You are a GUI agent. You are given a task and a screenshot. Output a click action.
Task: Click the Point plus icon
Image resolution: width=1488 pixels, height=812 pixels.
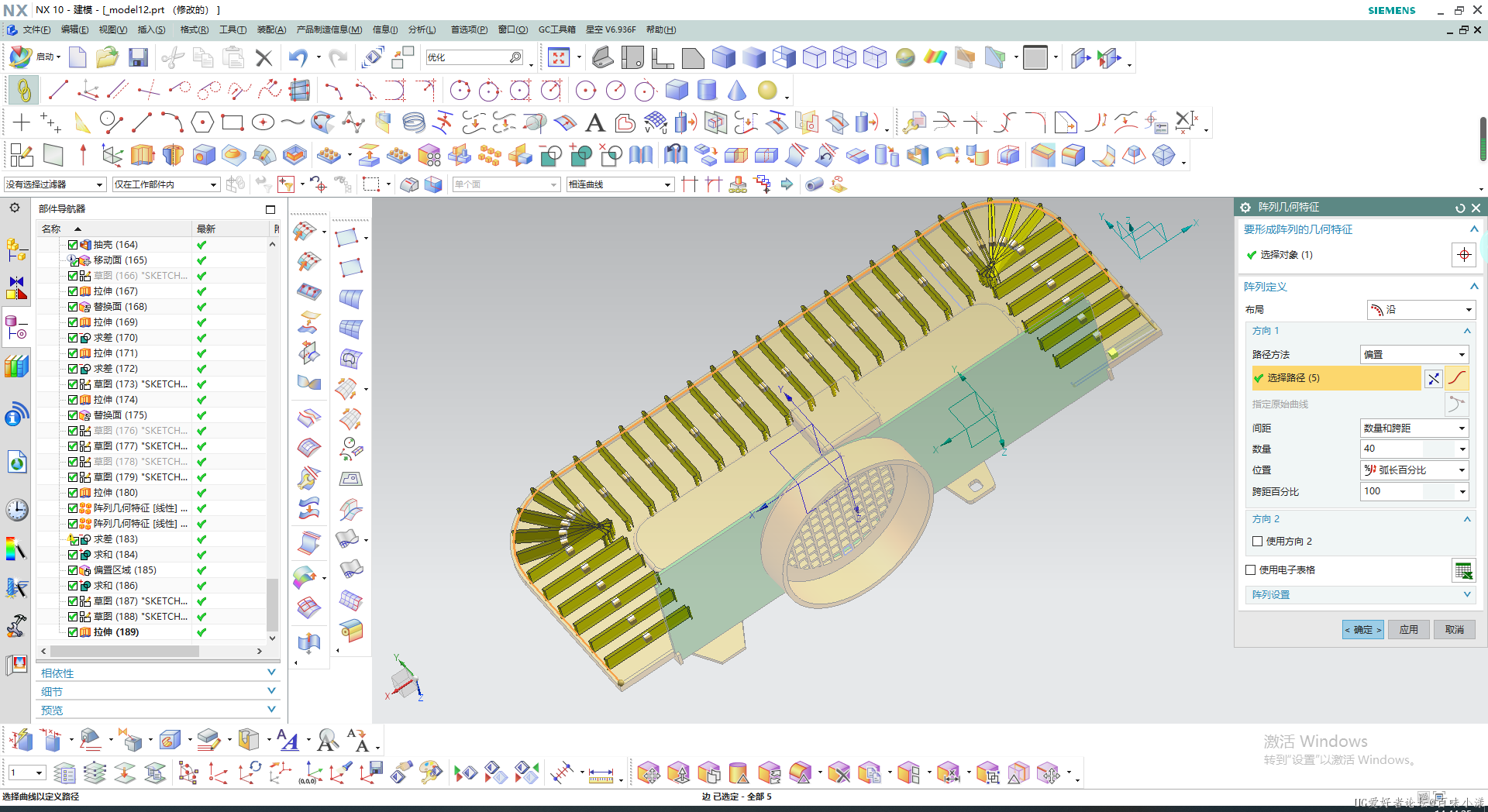click(x=22, y=122)
